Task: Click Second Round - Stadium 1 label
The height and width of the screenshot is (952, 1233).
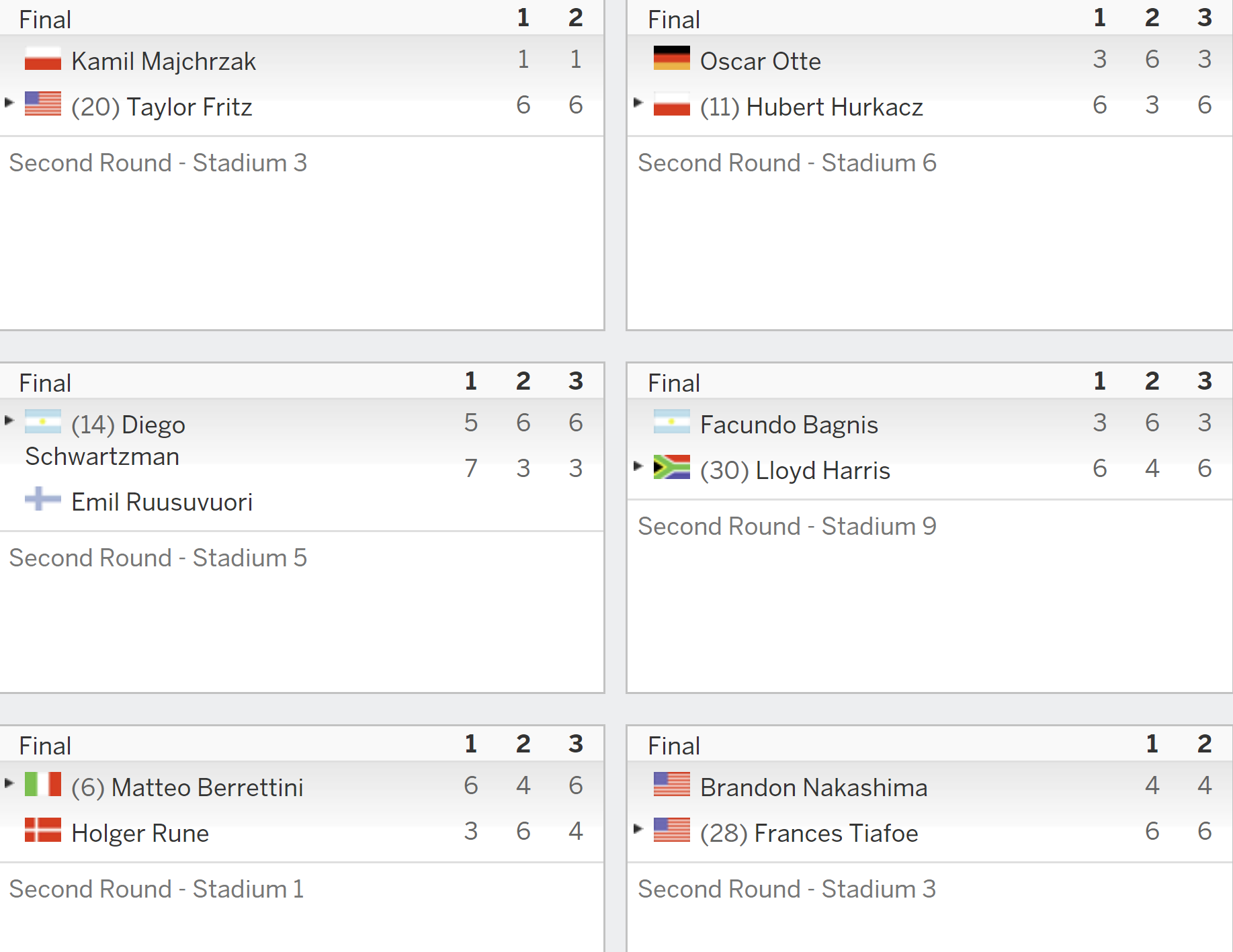Action: (157, 889)
